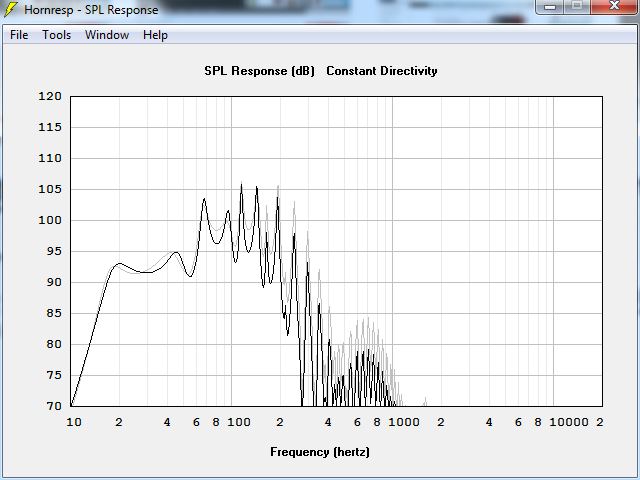The image size is (640, 480).
Task: Click the window title 'Hornresp - SPL Response'
Action: 91,9
